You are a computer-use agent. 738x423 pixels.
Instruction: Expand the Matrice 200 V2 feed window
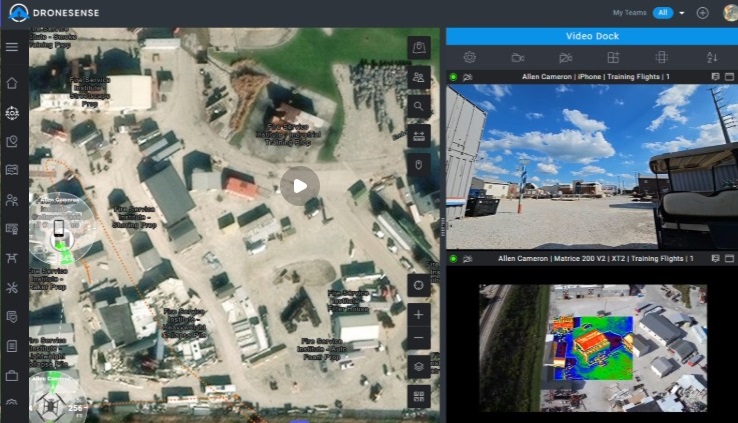tap(729, 258)
